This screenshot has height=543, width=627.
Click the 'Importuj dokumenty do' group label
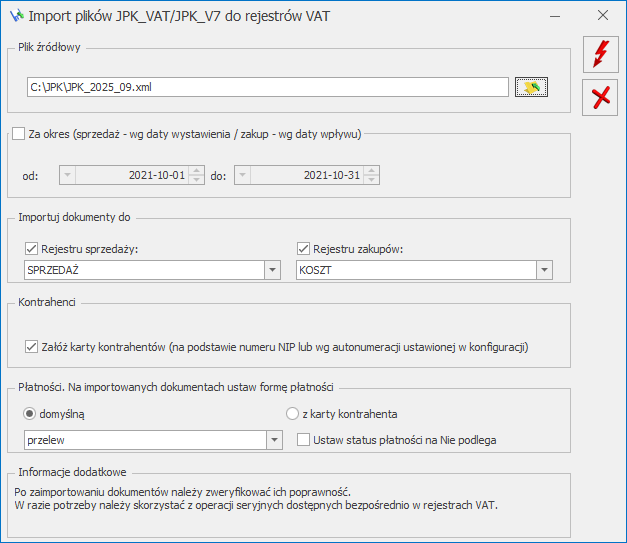click(x=74, y=217)
